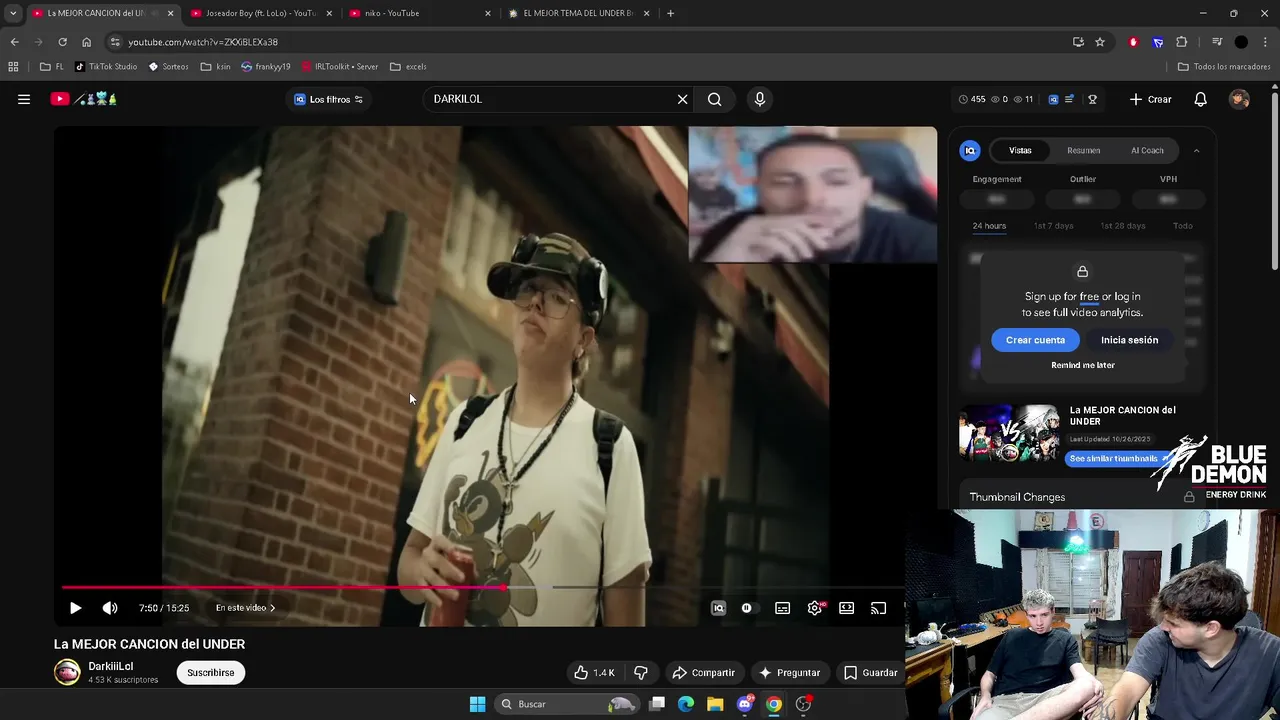The width and height of the screenshot is (1280, 720).
Task: Collapse the vidIQ panel with chevron
Action: pos(1196,151)
